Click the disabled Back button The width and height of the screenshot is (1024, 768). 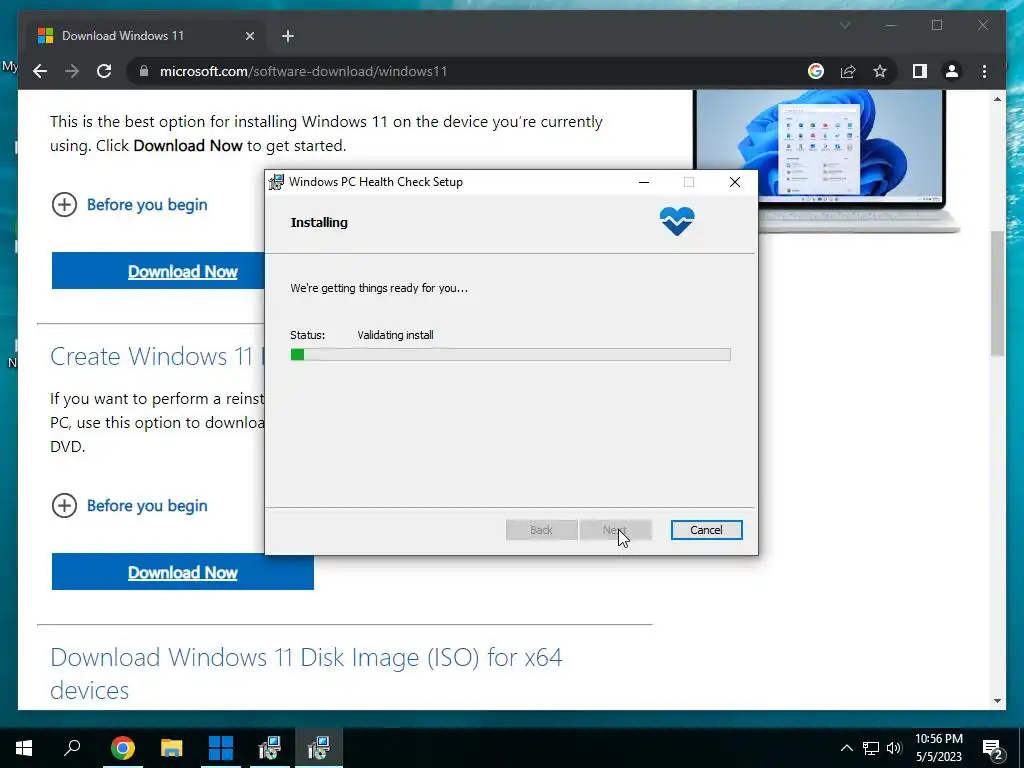(541, 530)
